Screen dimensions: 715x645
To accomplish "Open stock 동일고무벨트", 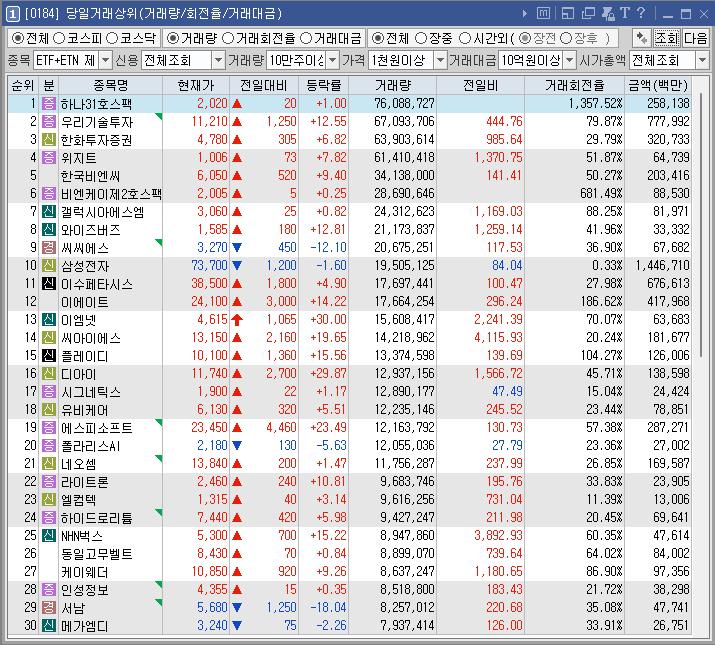I will point(97,554).
